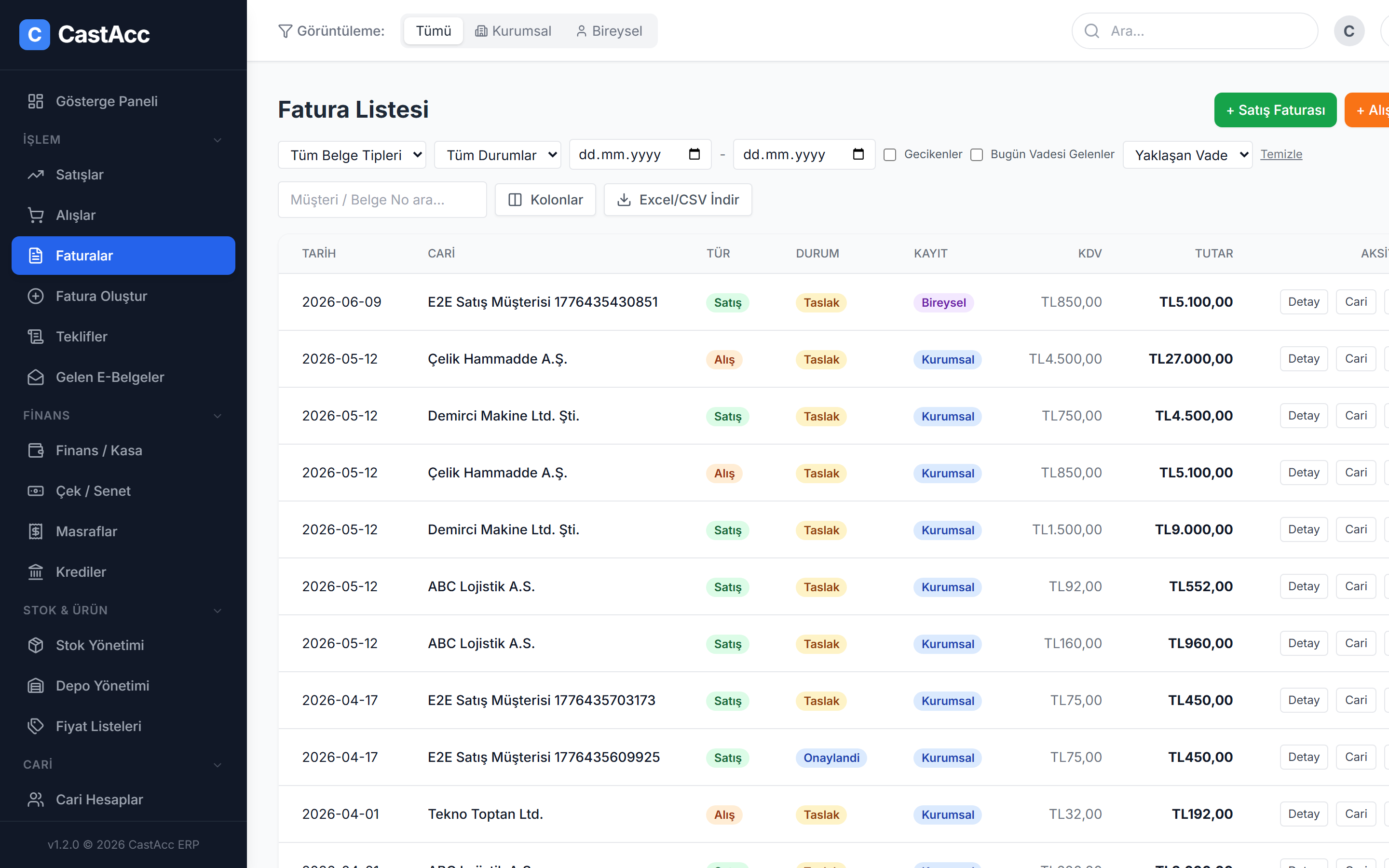
Task: Open Fatura Oluştur plus-circle icon
Action: [x=36, y=296]
